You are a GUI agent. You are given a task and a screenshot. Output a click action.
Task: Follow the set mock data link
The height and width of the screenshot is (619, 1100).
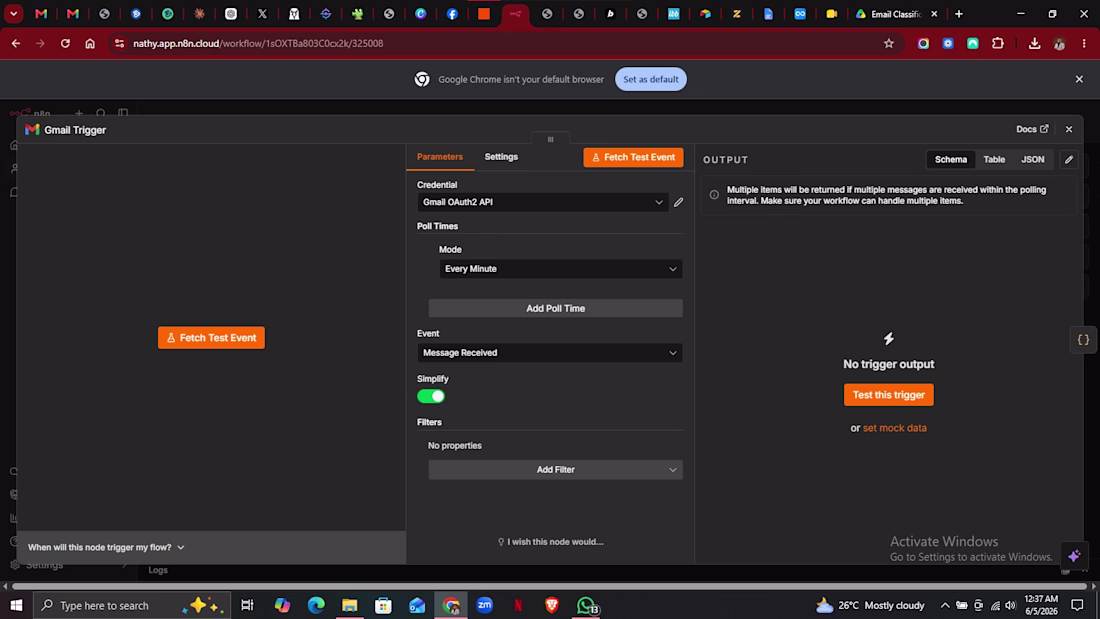[894, 428]
